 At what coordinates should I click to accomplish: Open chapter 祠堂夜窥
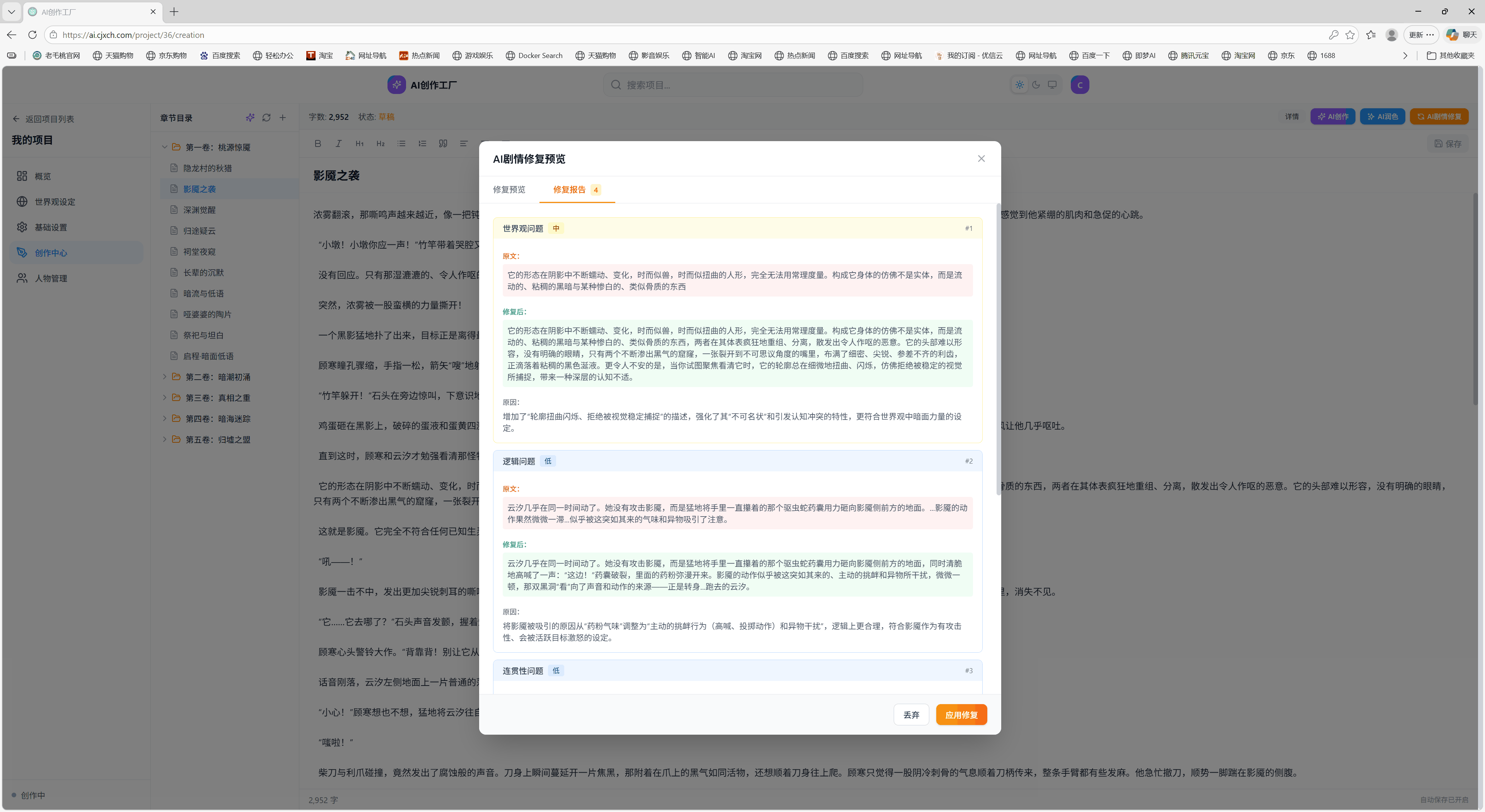229,251
